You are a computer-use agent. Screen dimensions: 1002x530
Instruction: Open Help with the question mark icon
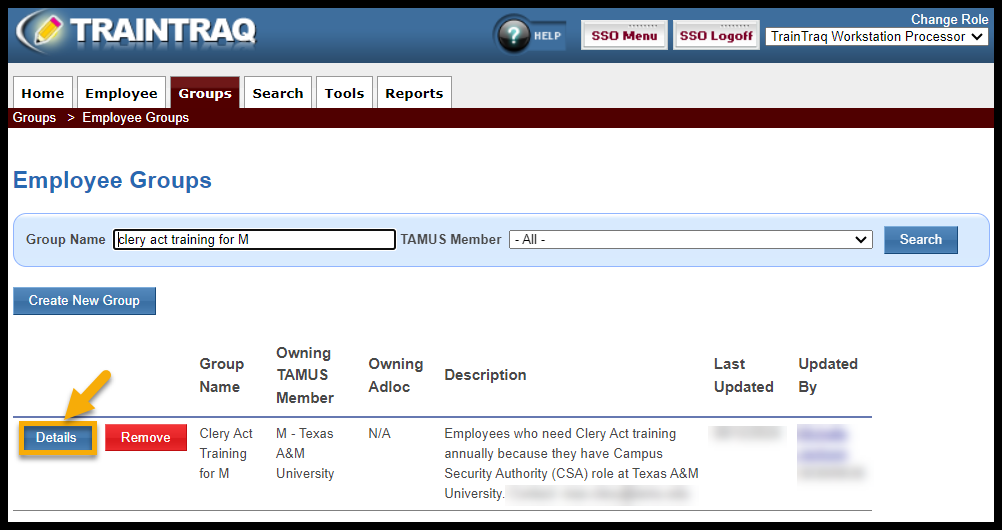pos(515,36)
